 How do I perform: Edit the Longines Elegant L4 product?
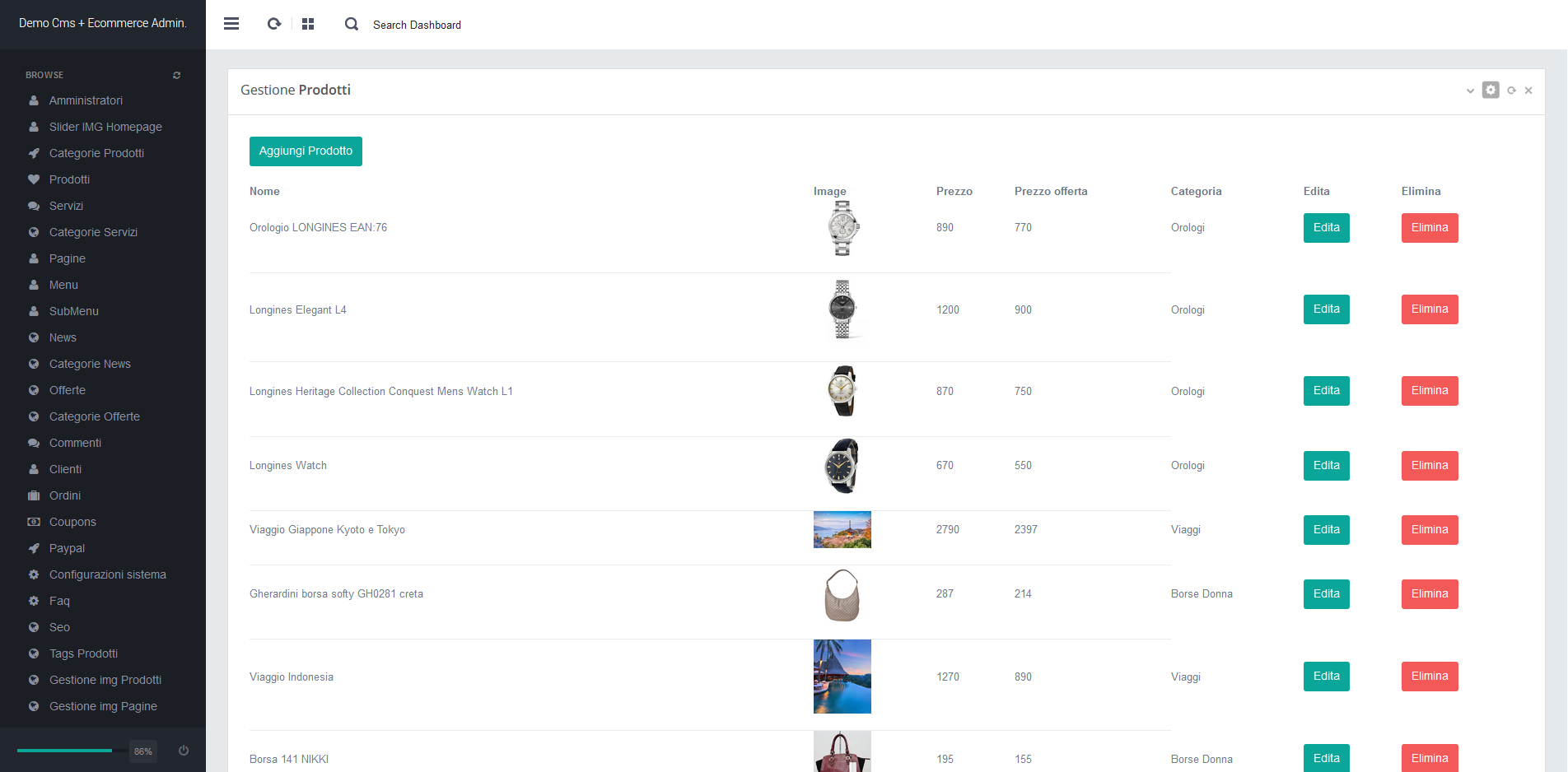[1326, 309]
